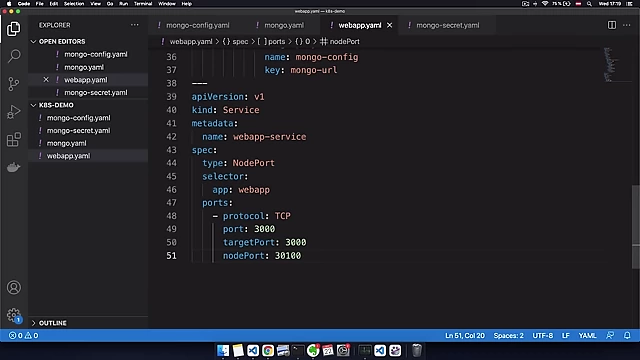
Task: Open the Terminal menu
Action: [x=143, y=4]
